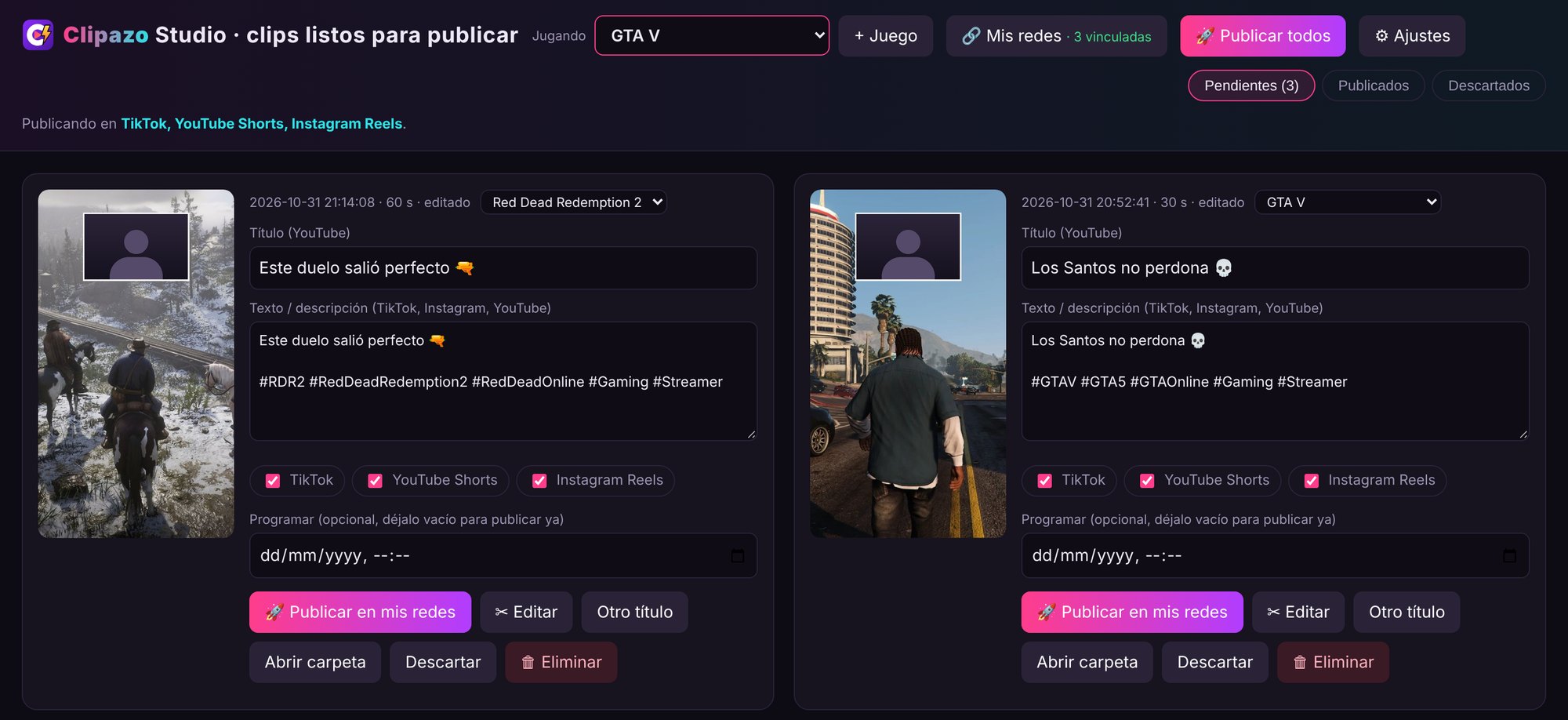Delete the Los Santos clip with Eliminar
This screenshot has height=720, width=1568.
click(x=1333, y=662)
